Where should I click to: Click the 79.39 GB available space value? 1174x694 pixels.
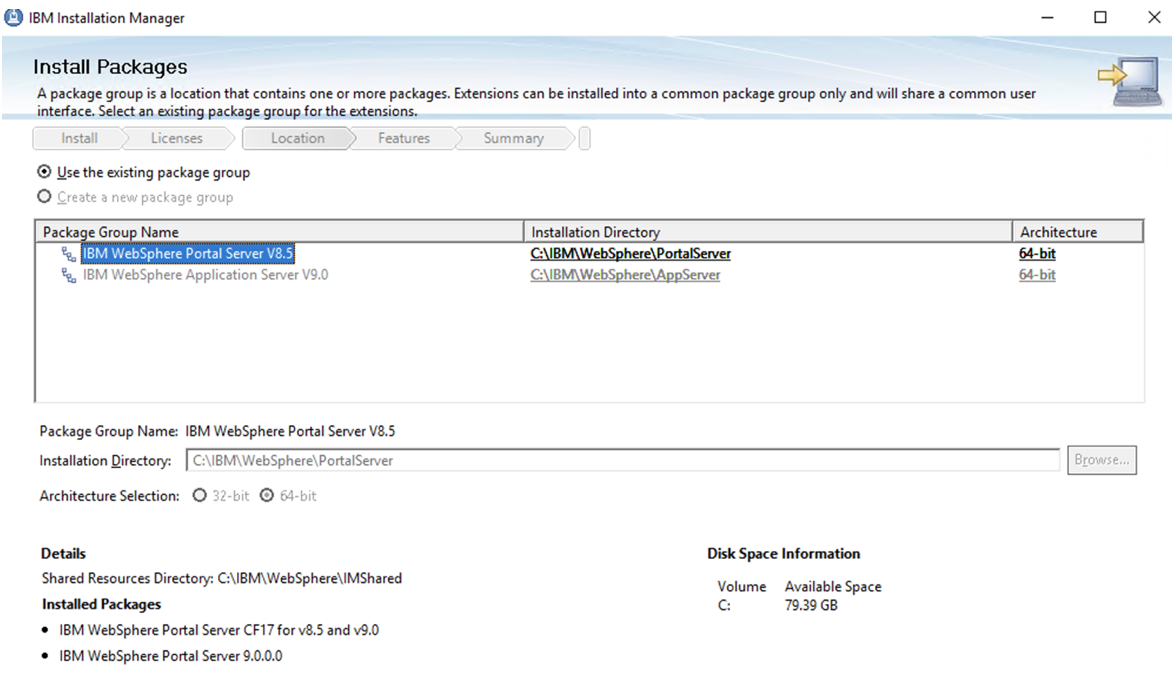[x=811, y=606]
